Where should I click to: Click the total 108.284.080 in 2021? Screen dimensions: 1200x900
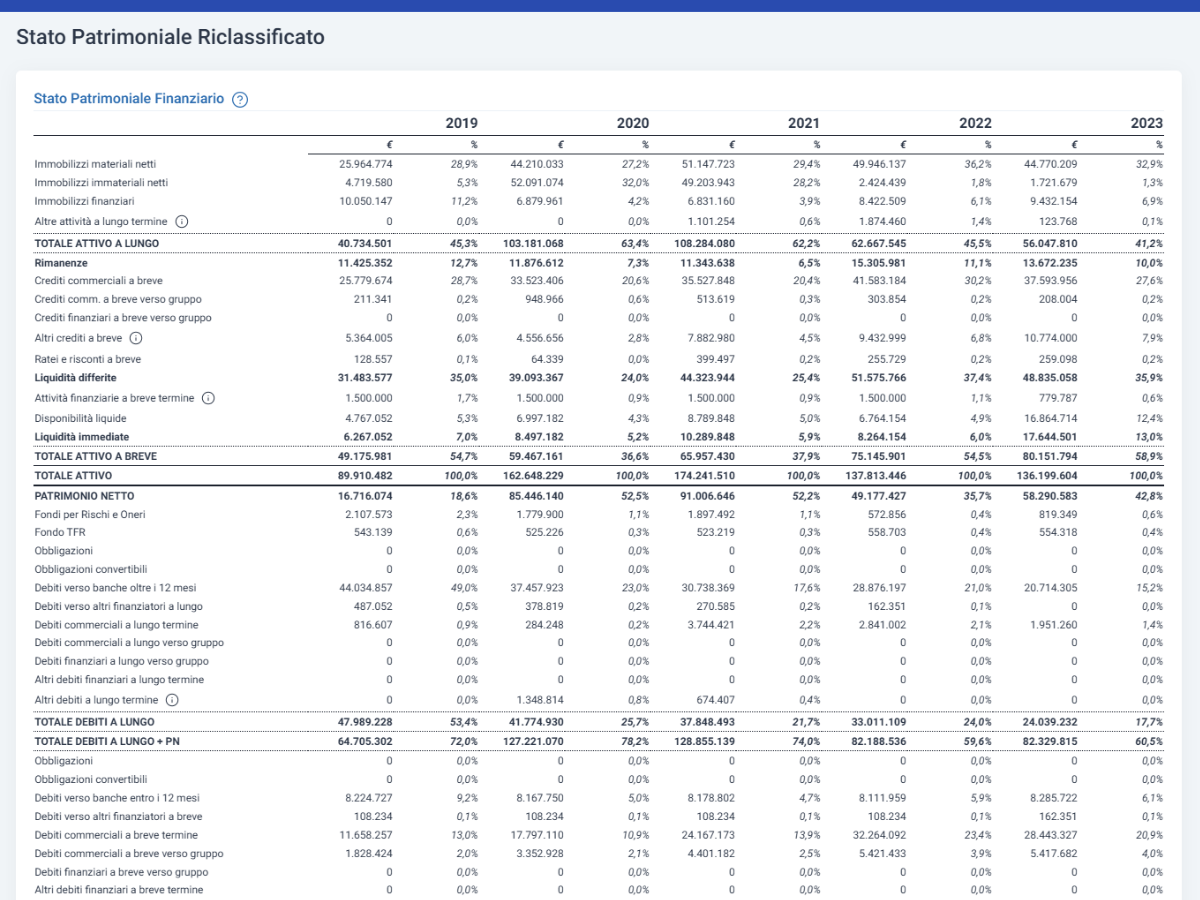coord(705,243)
